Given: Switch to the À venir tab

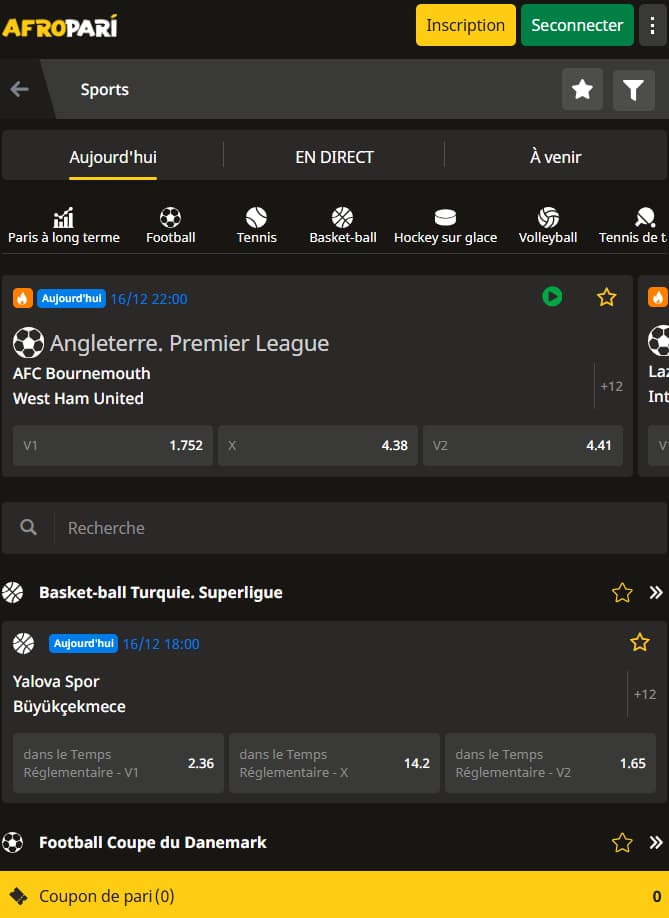Looking at the screenshot, I should pyautogui.click(x=555, y=157).
